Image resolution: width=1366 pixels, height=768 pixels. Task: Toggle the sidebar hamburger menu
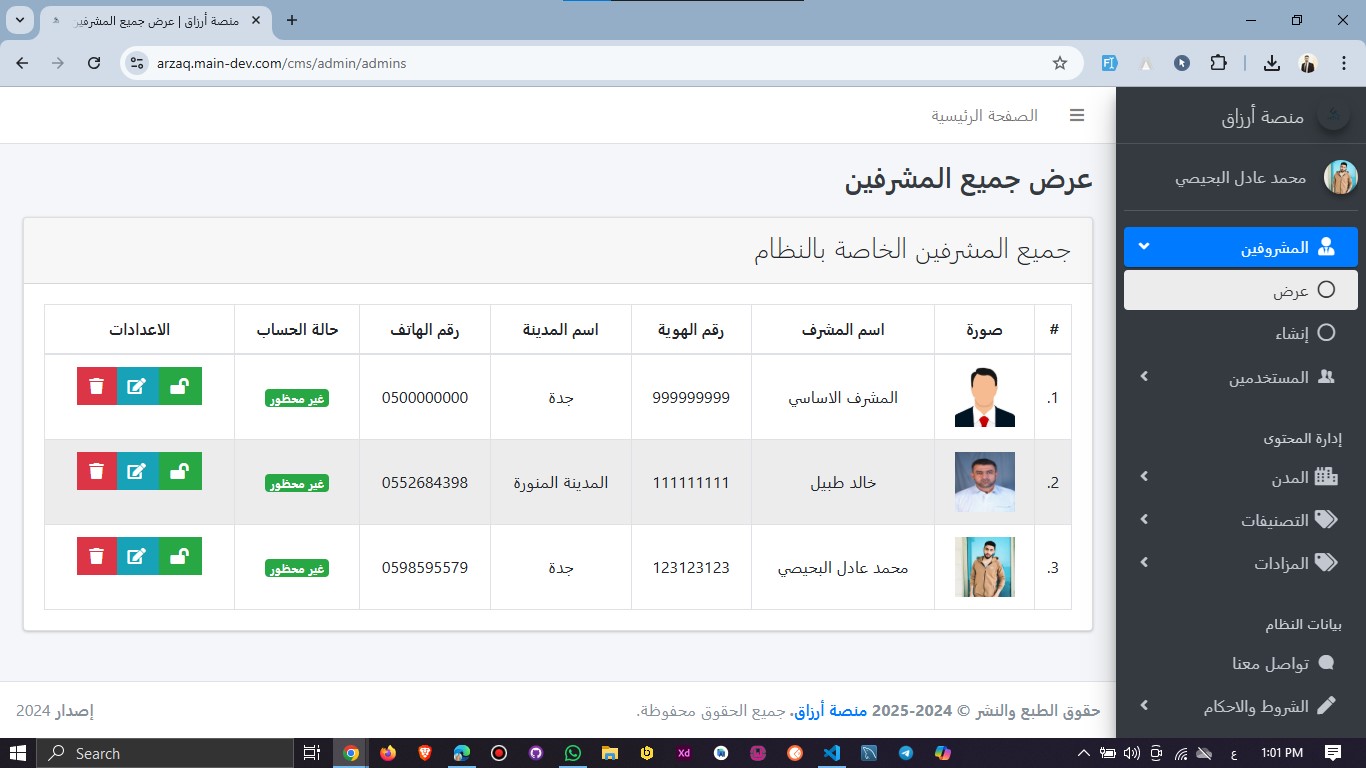point(1077,115)
